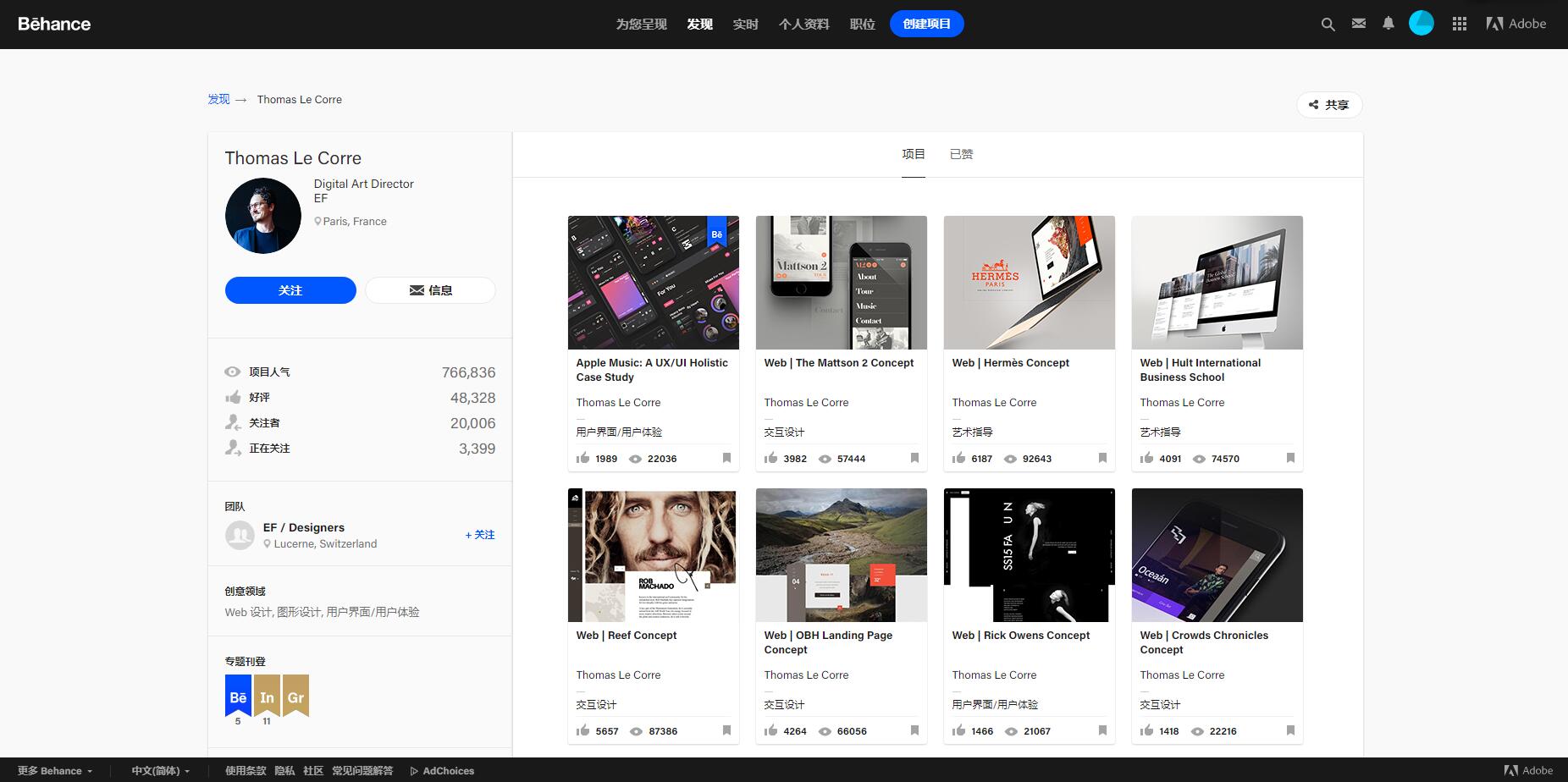Image resolution: width=1568 pixels, height=782 pixels.
Task: Click the Behance featured badge ribbon
Action: coord(238,696)
